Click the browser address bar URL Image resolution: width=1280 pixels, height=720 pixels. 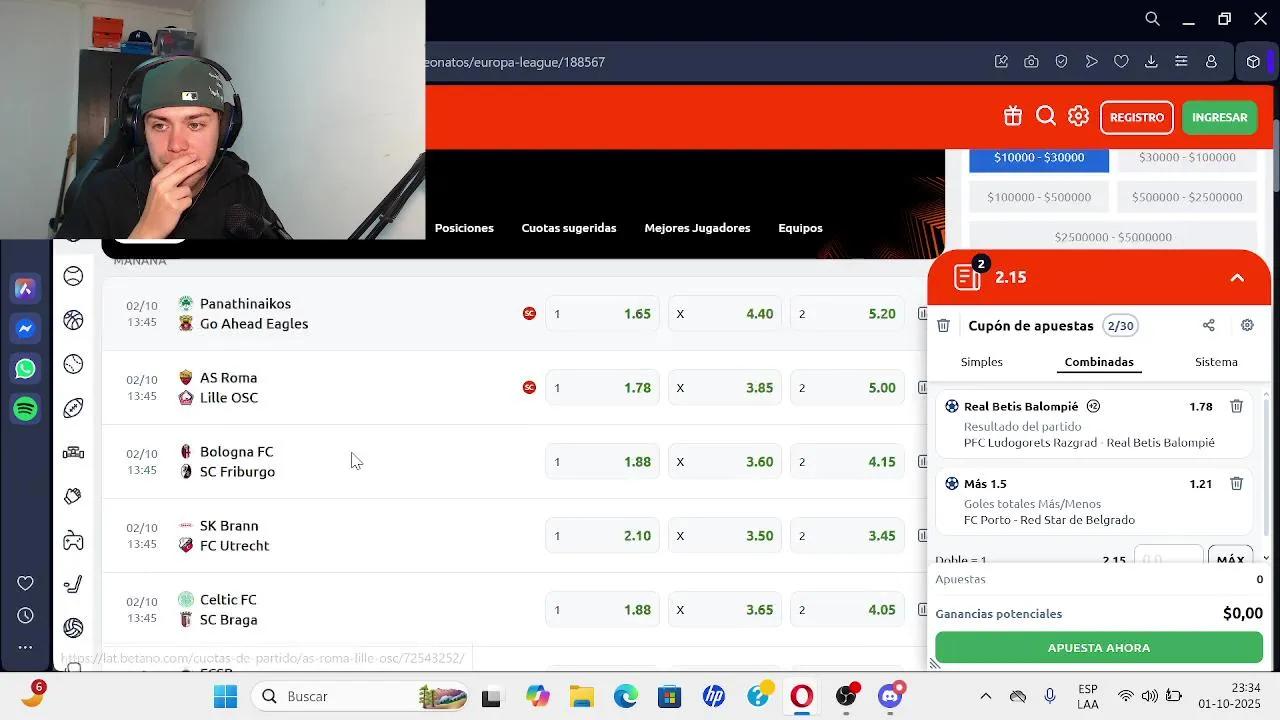[515, 62]
